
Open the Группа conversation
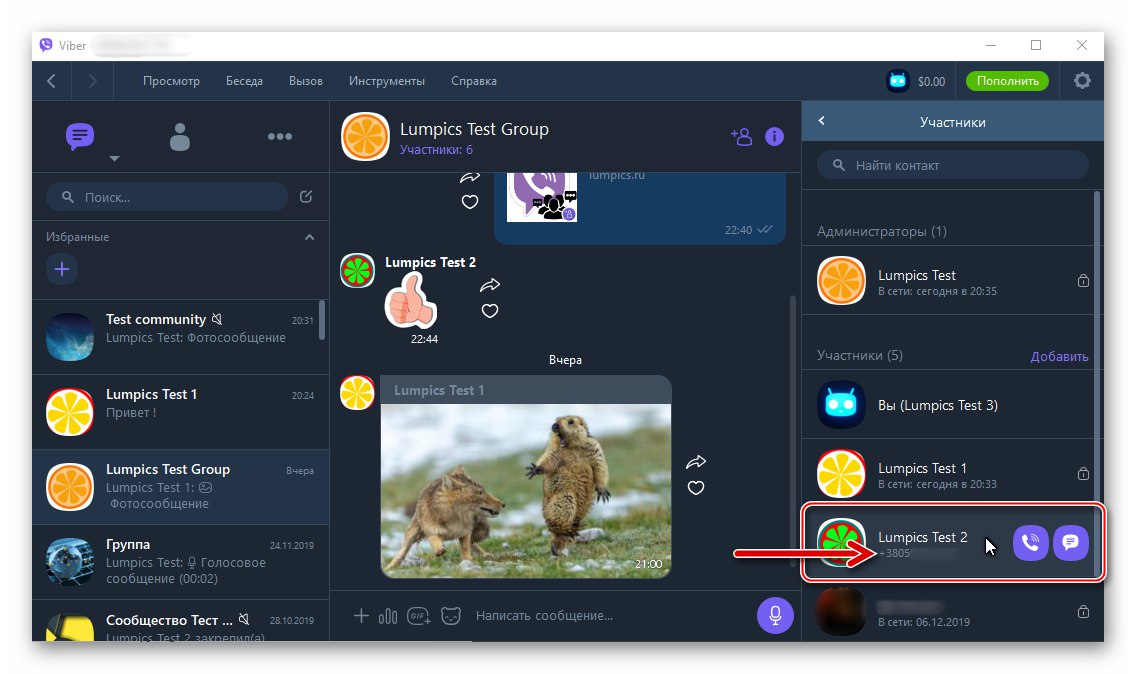[180, 562]
